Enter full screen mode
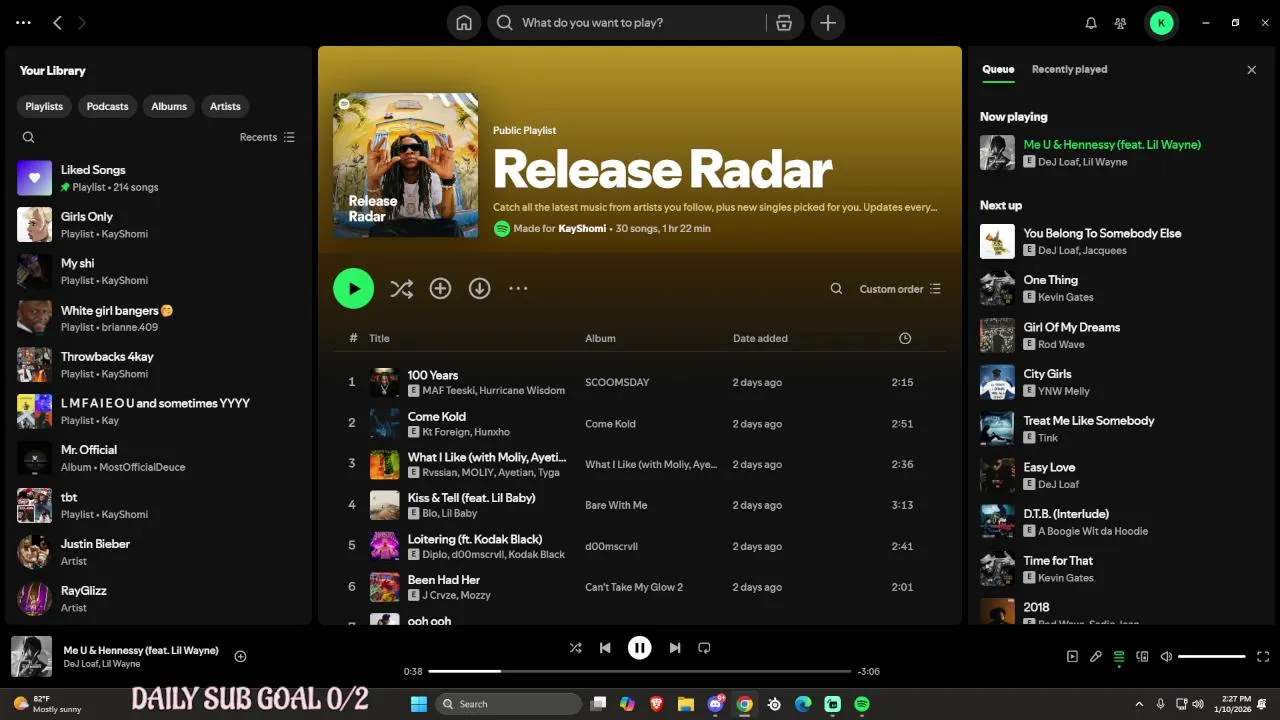The height and width of the screenshot is (720, 1280). 1263,657
